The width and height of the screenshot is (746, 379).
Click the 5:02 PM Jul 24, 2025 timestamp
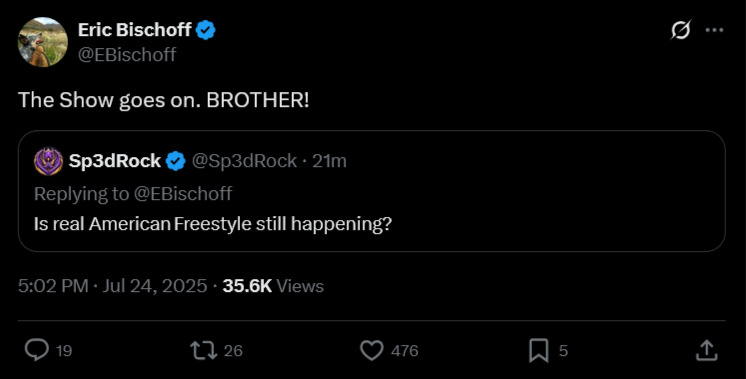pyautogui.click(x=113, y=286)
